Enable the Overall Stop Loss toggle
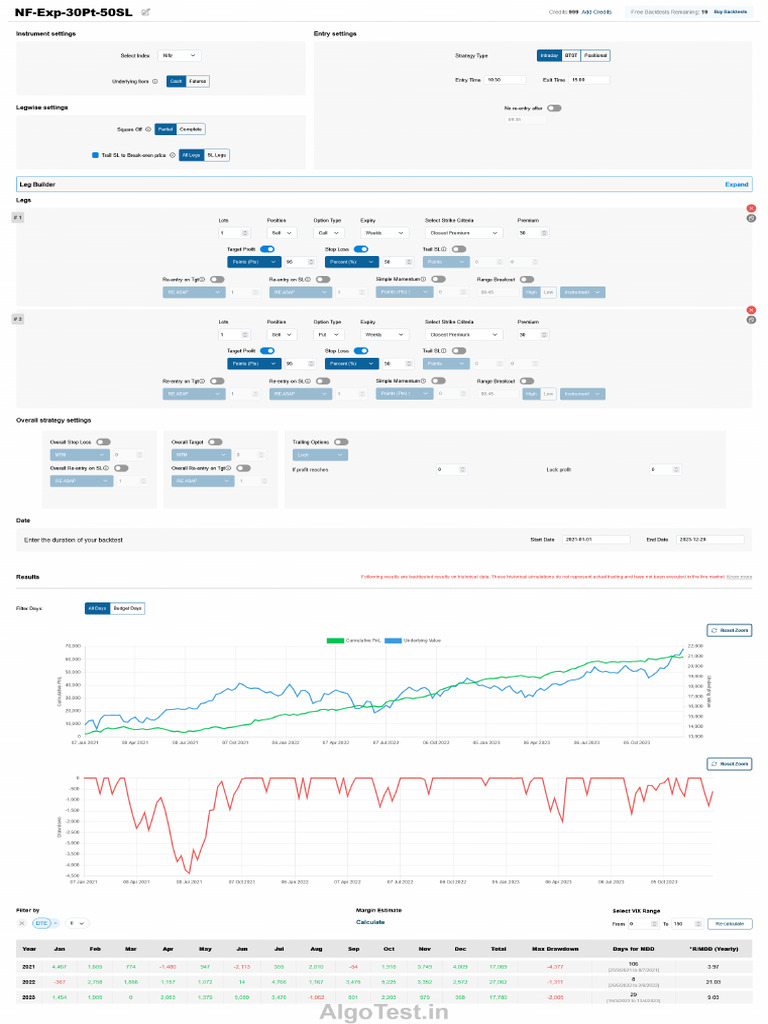This screenshot has width=768, height=1024. 103,442
